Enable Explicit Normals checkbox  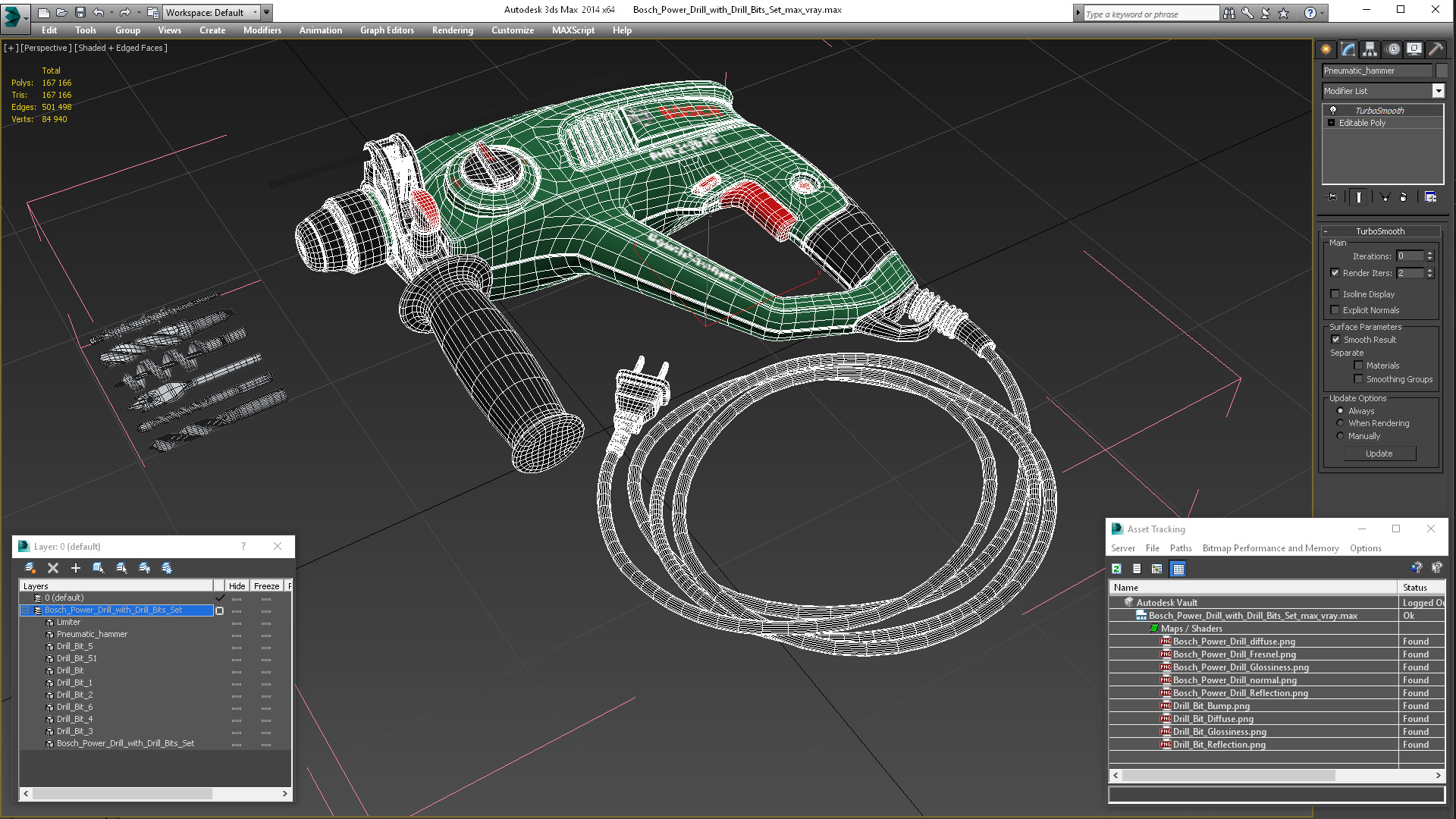(x=1335, y=310)
